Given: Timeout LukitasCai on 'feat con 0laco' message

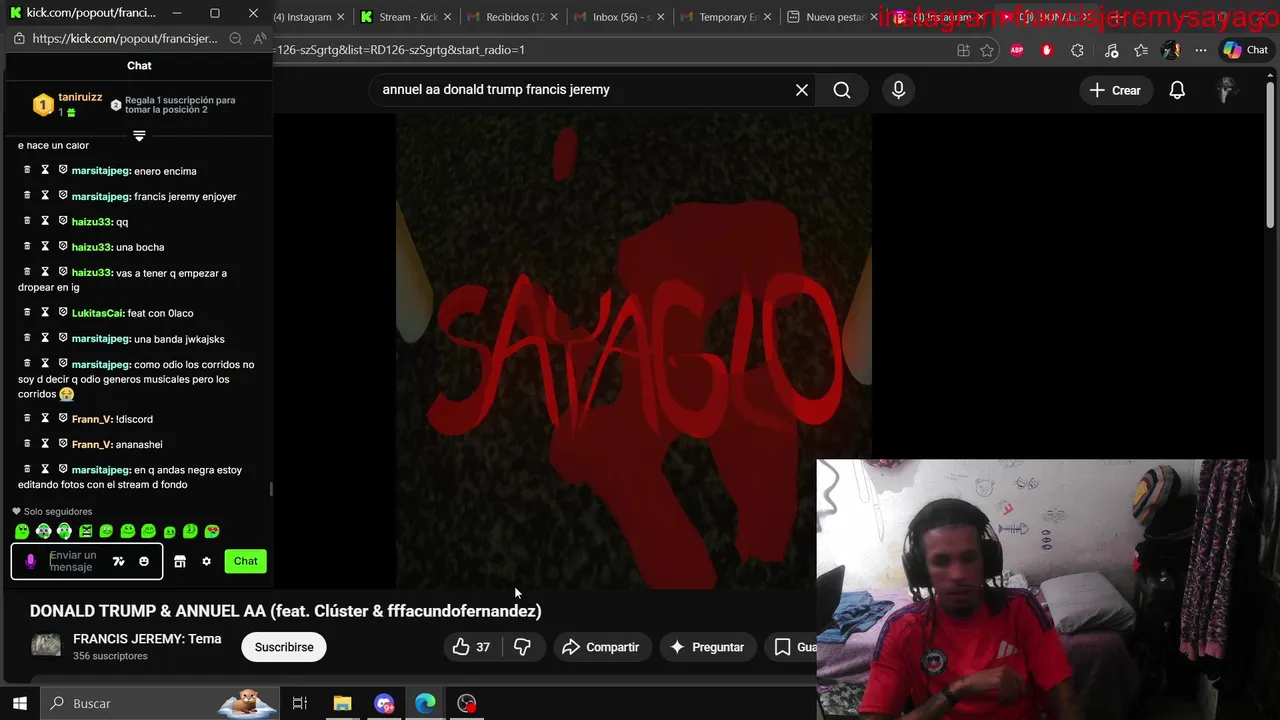Looking at the screenshot, I should pos(45,312).
